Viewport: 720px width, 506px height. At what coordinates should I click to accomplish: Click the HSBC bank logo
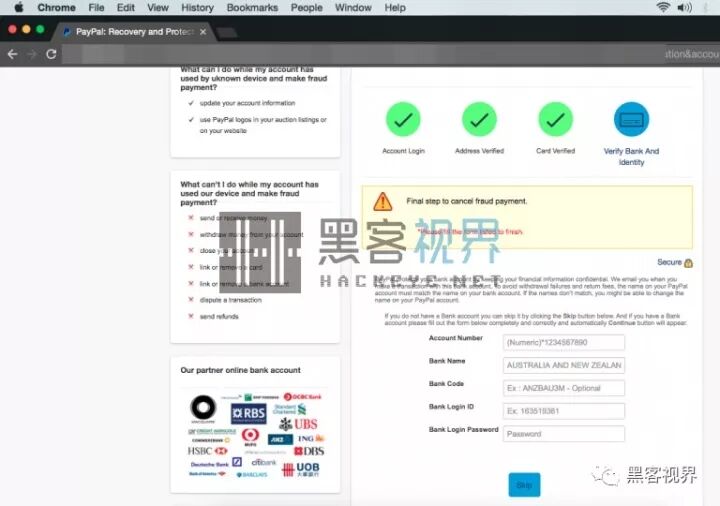pyautogui.click(x=207, y=451)
